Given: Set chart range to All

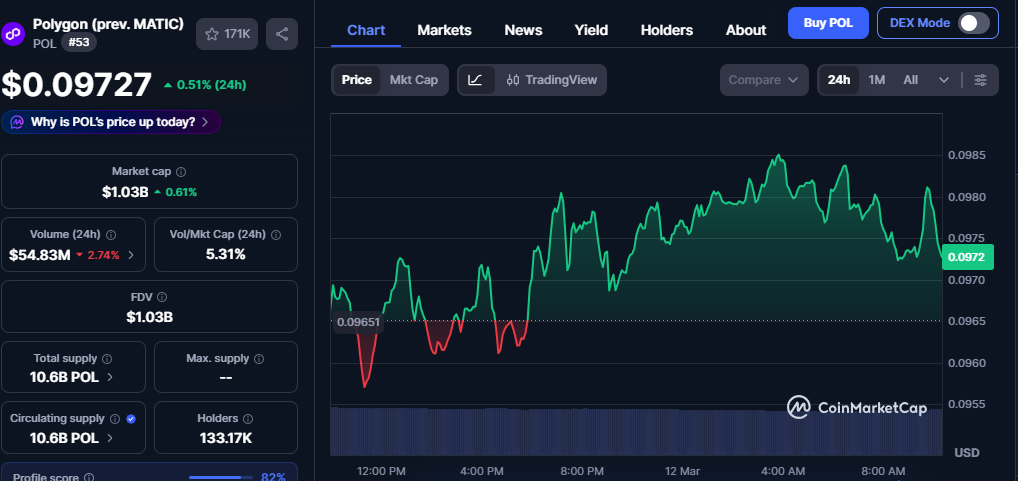Looking at the screenshot, I should (x=910, y=80).
